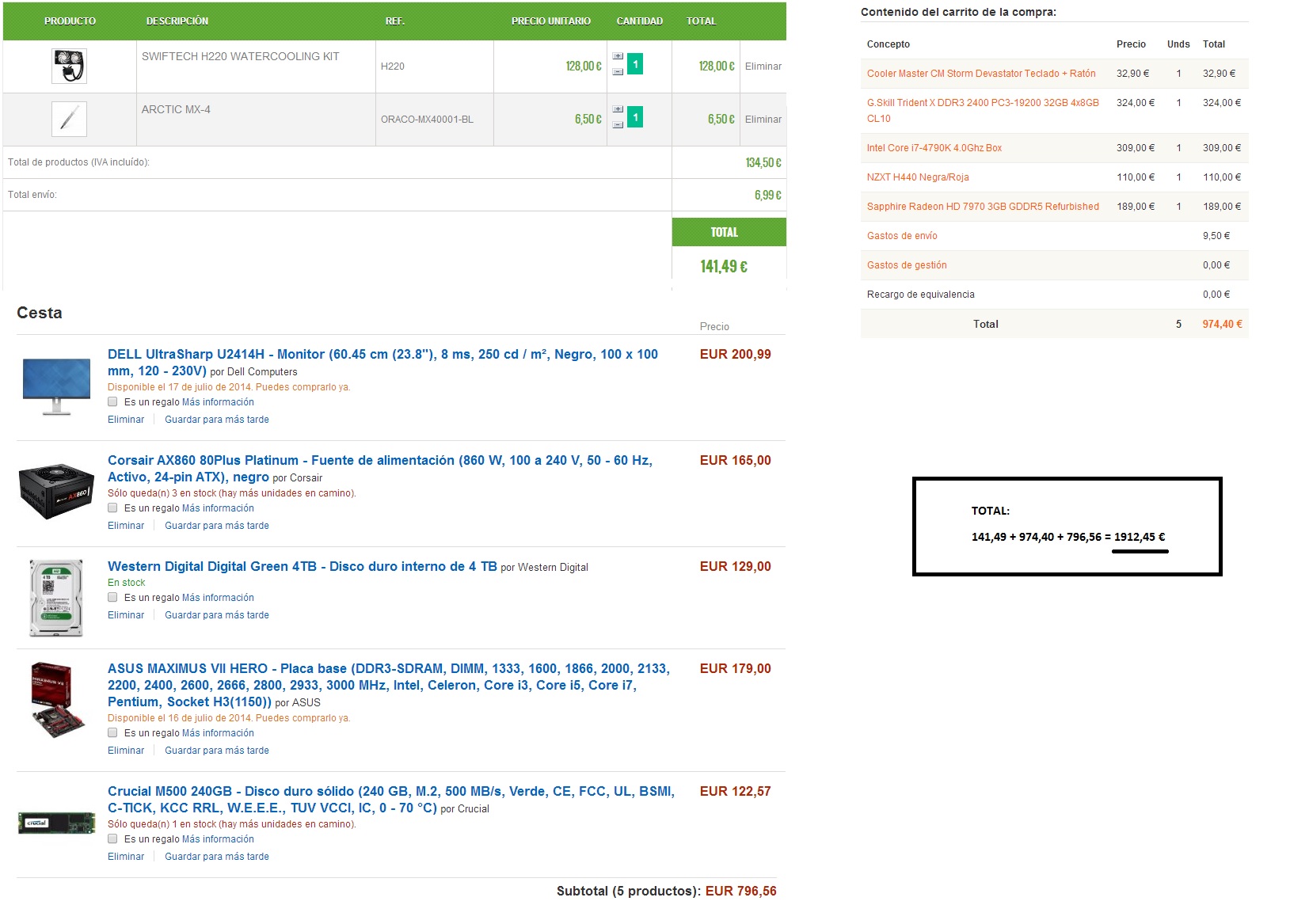Click the products total '134,50 €'
The width and height of the screenshot is (1290, 924).
(763, 163)
